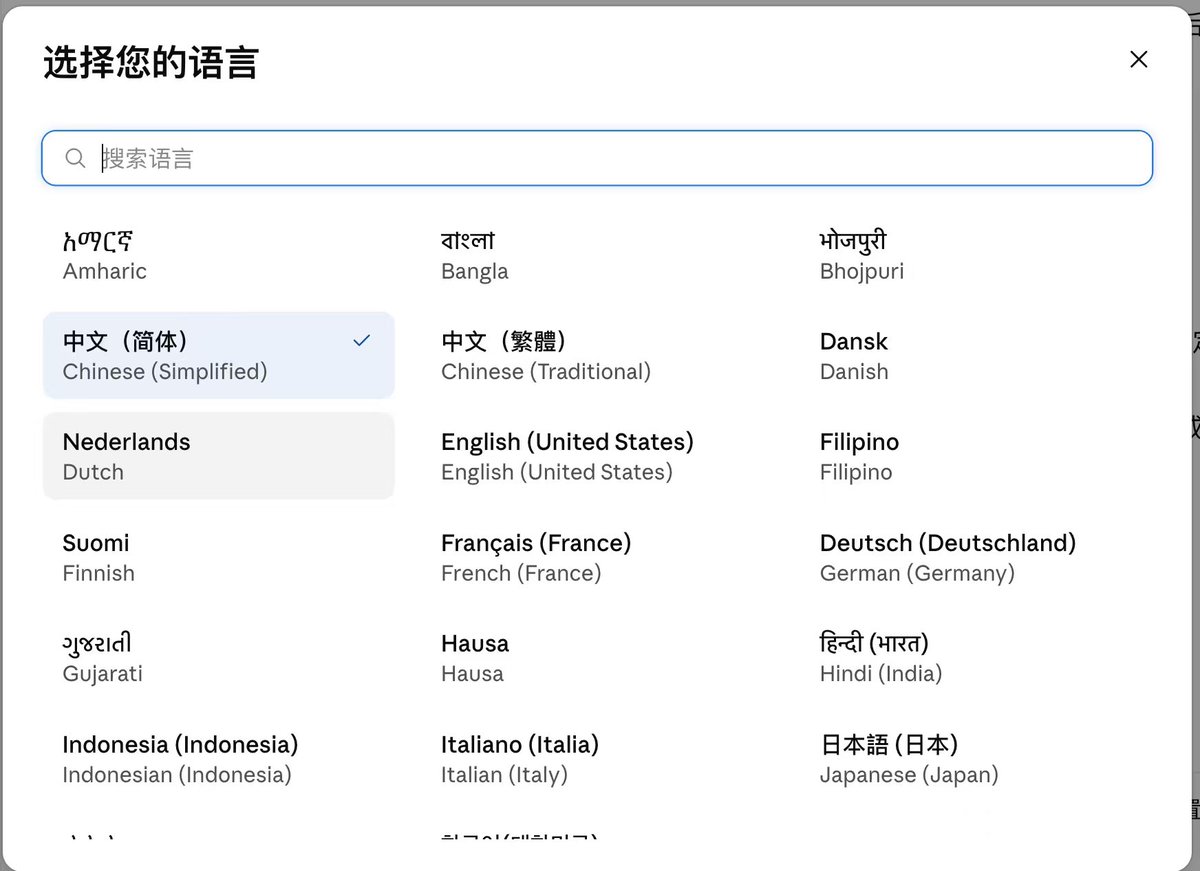Pick Hindi (India)
The image size is (1200, 871).
coord(976,657)
